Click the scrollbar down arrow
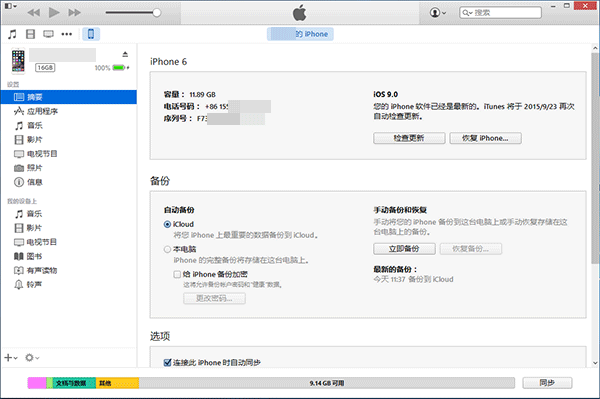600x399 pixels. point(595,363)
